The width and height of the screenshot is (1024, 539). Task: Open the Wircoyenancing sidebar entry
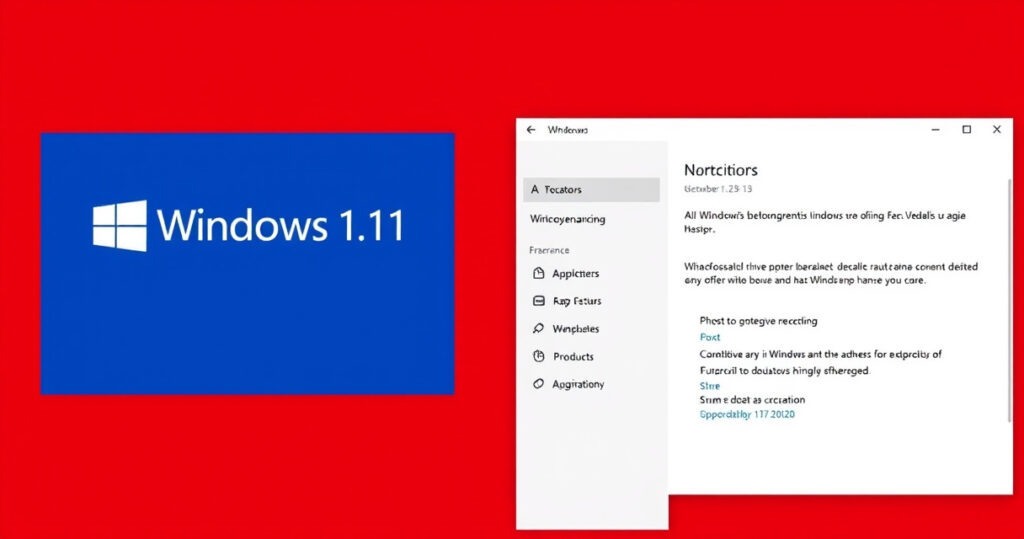pyautogui.click(x=567, y=219)
